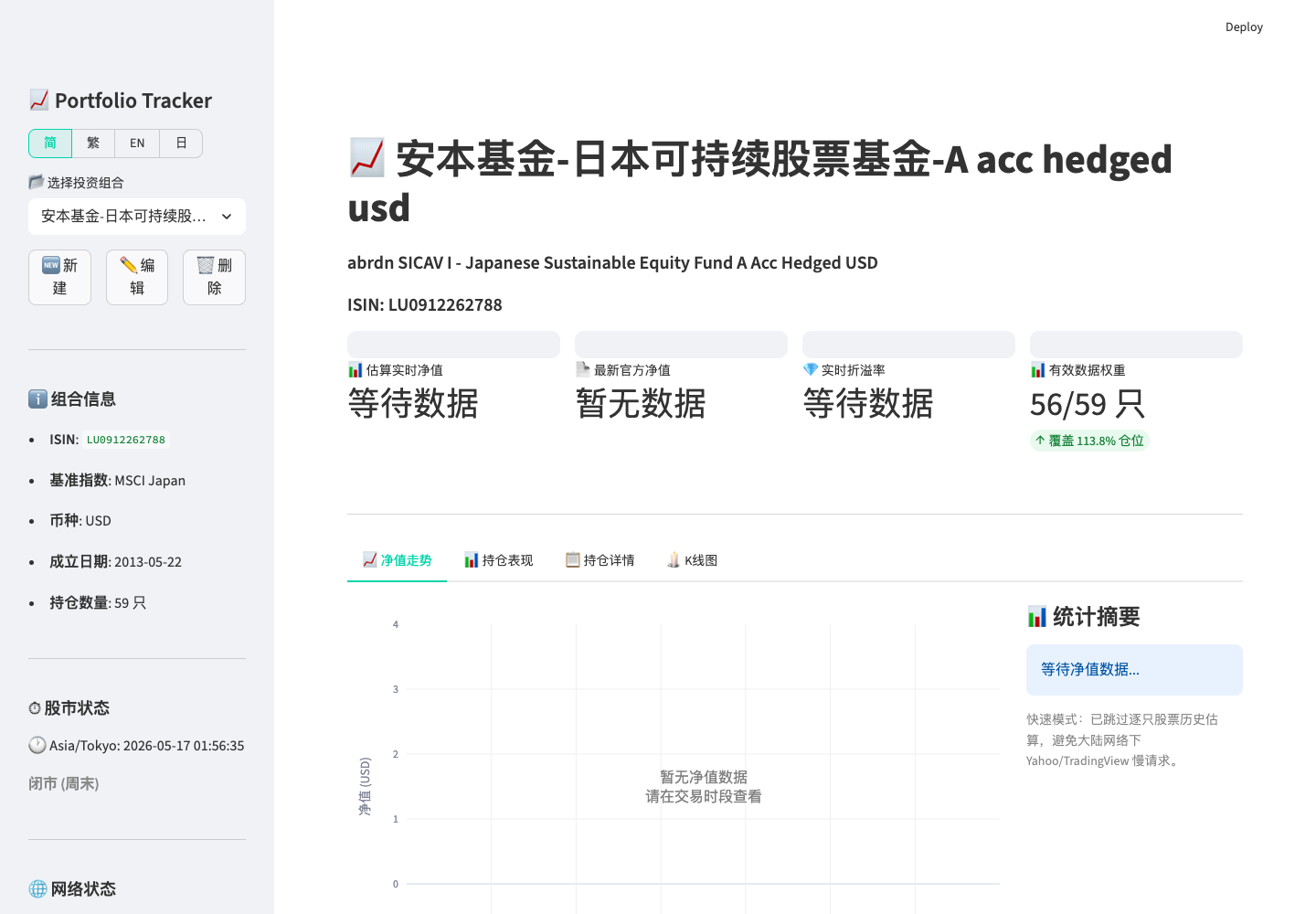Click the 等待净值数据... info box

tap(1134, 670)
